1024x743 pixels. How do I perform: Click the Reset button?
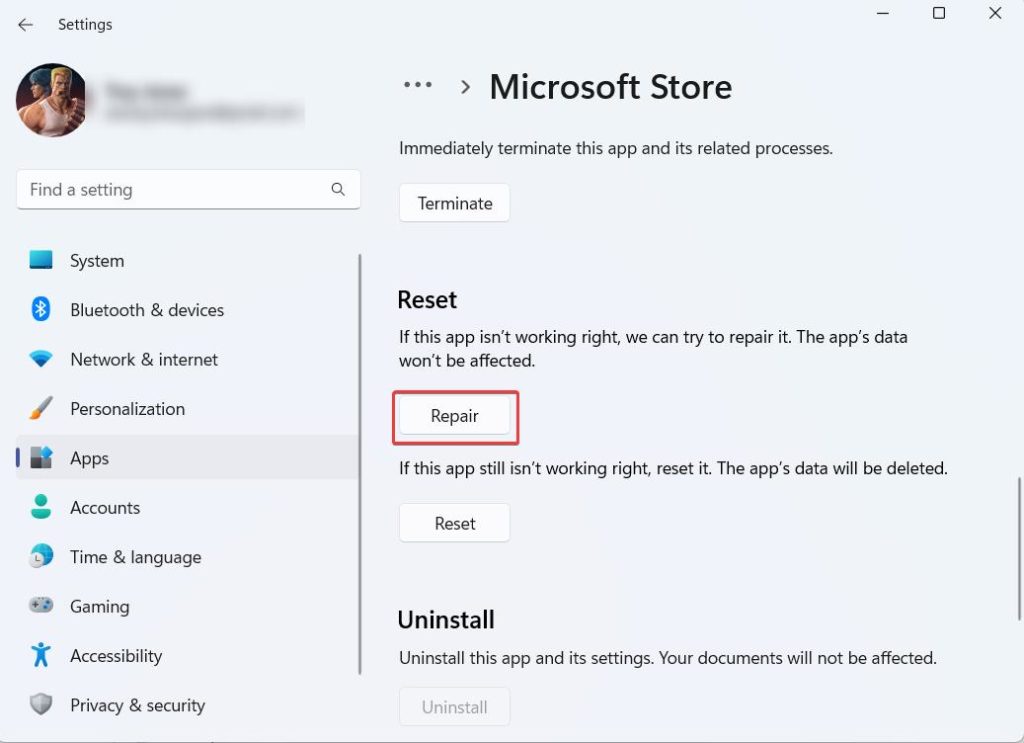455,523
